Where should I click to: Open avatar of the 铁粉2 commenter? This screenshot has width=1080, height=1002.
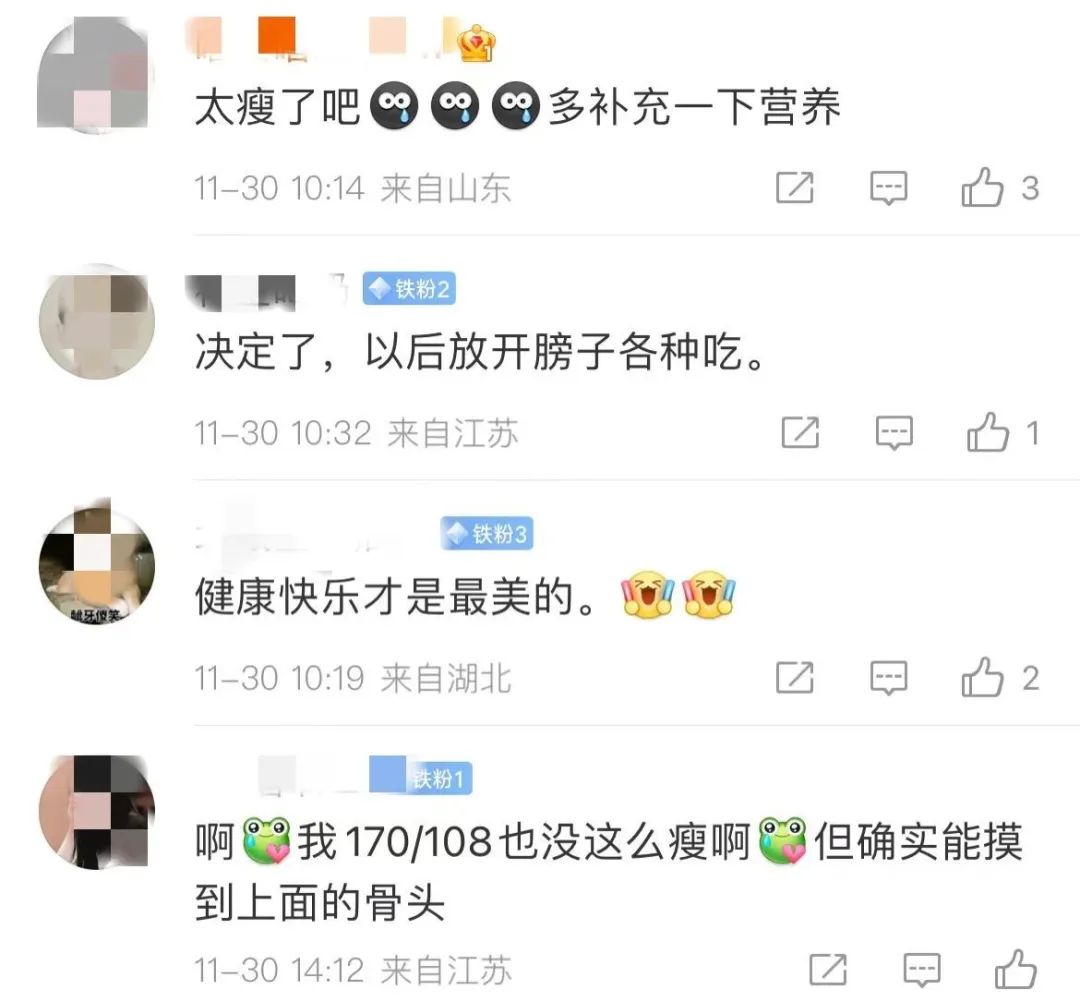pyautogui.click(x=96, y=321)
